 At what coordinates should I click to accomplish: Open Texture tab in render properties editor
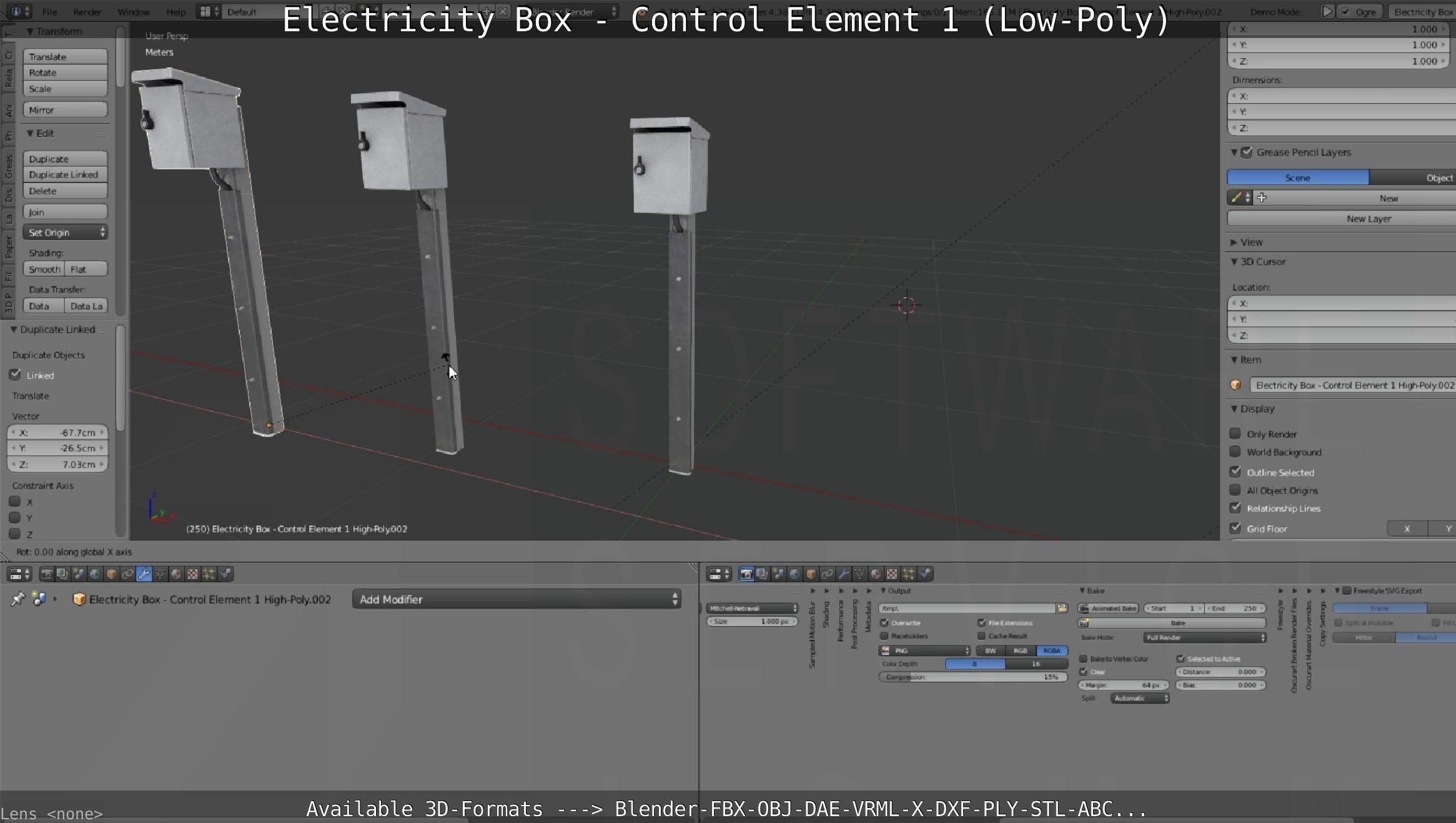click(892, 574)
